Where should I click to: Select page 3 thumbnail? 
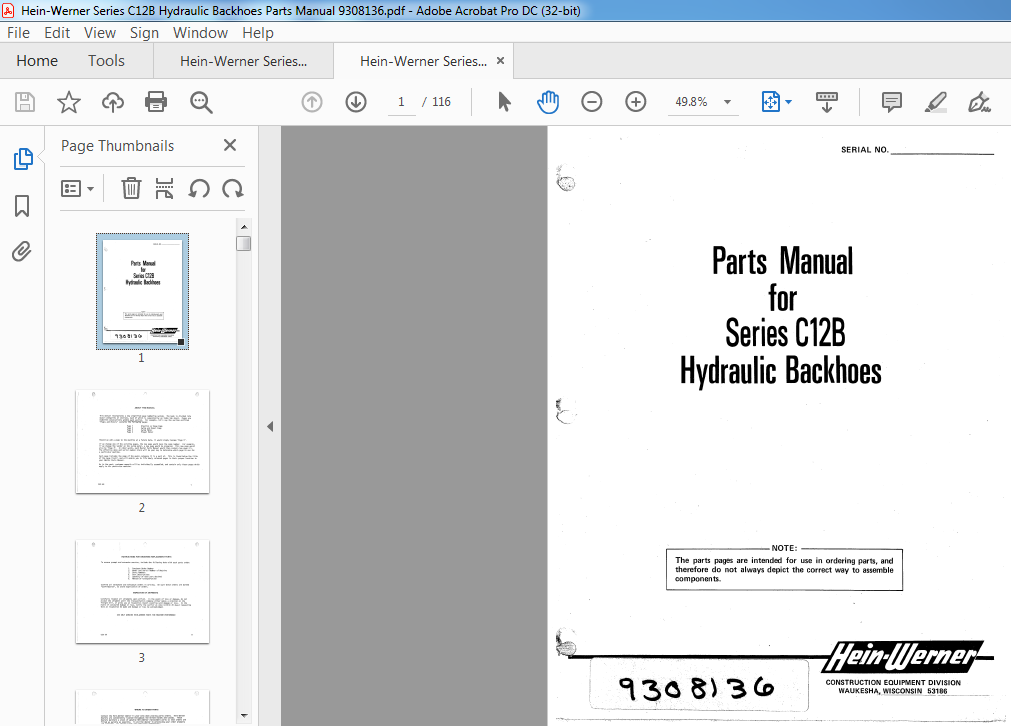pyautogui.click(x=142, y=591)
